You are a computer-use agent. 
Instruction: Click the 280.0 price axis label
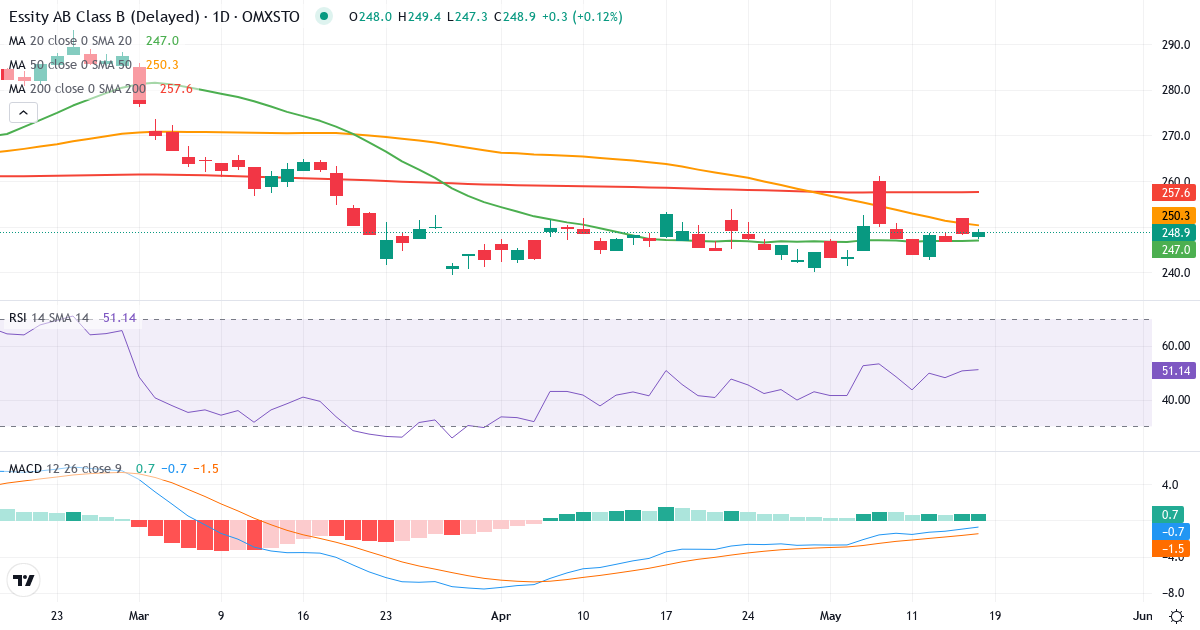(x=1175, y=90)
